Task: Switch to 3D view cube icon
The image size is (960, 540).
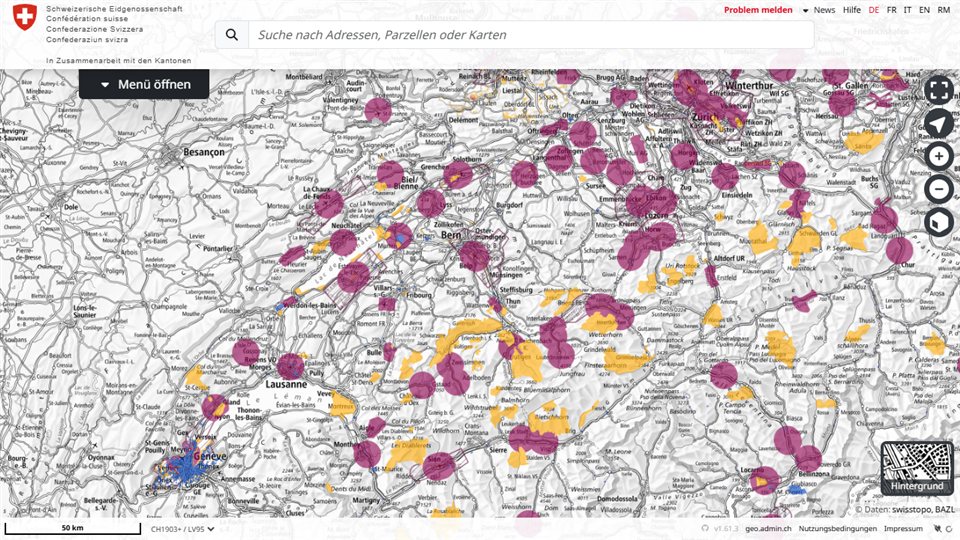Action: pos(939,222)
